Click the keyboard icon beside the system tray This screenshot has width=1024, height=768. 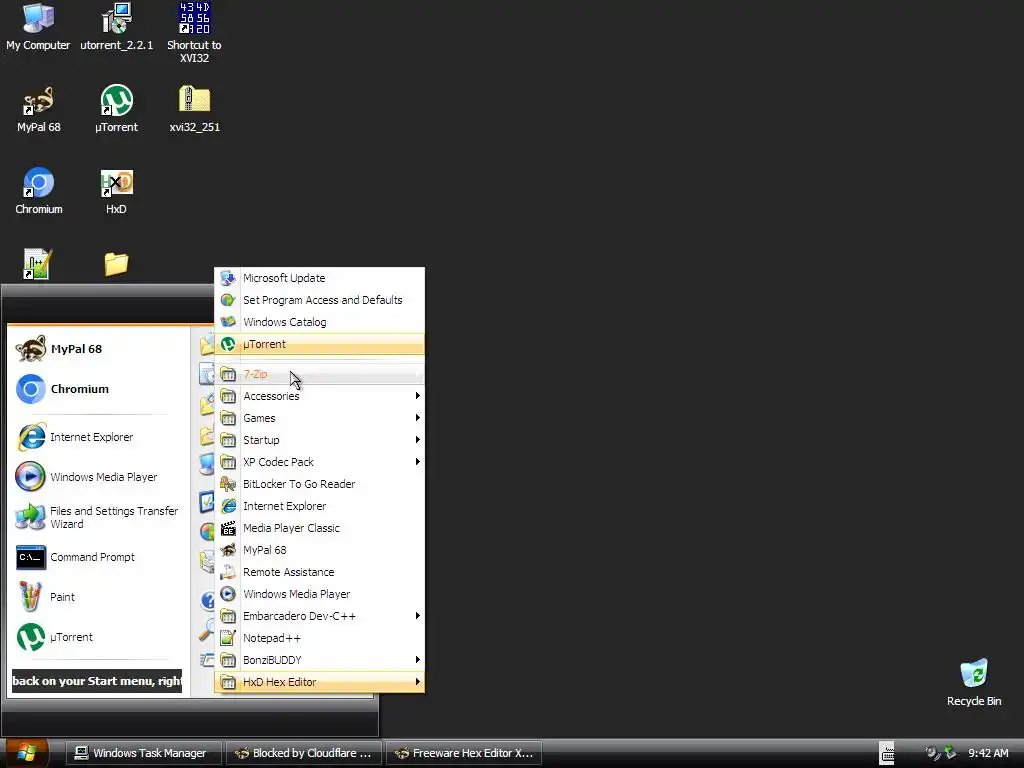[x=887, y=753]
